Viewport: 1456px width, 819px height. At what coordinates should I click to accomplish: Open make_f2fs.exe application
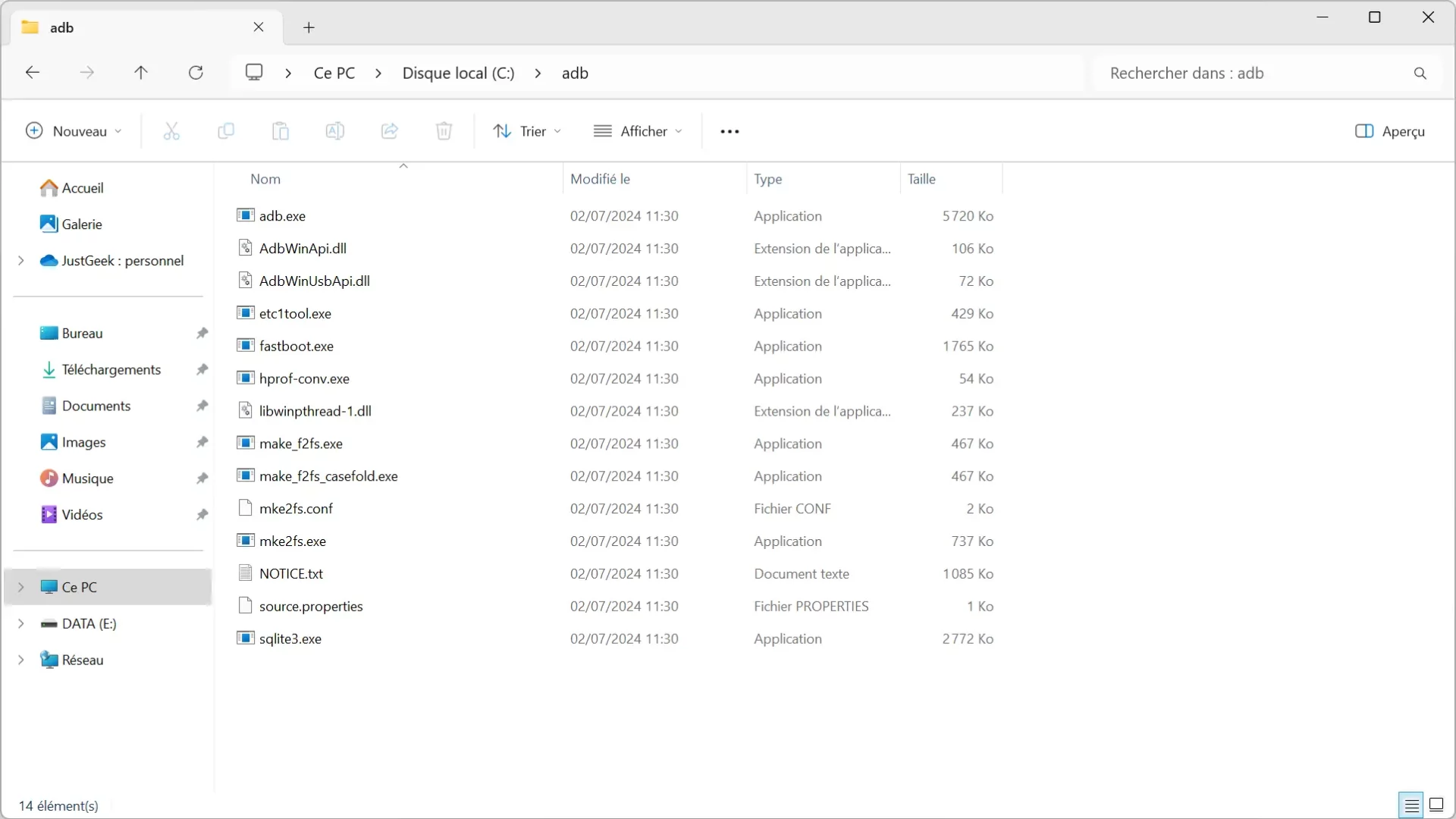(x=301, y=443)
